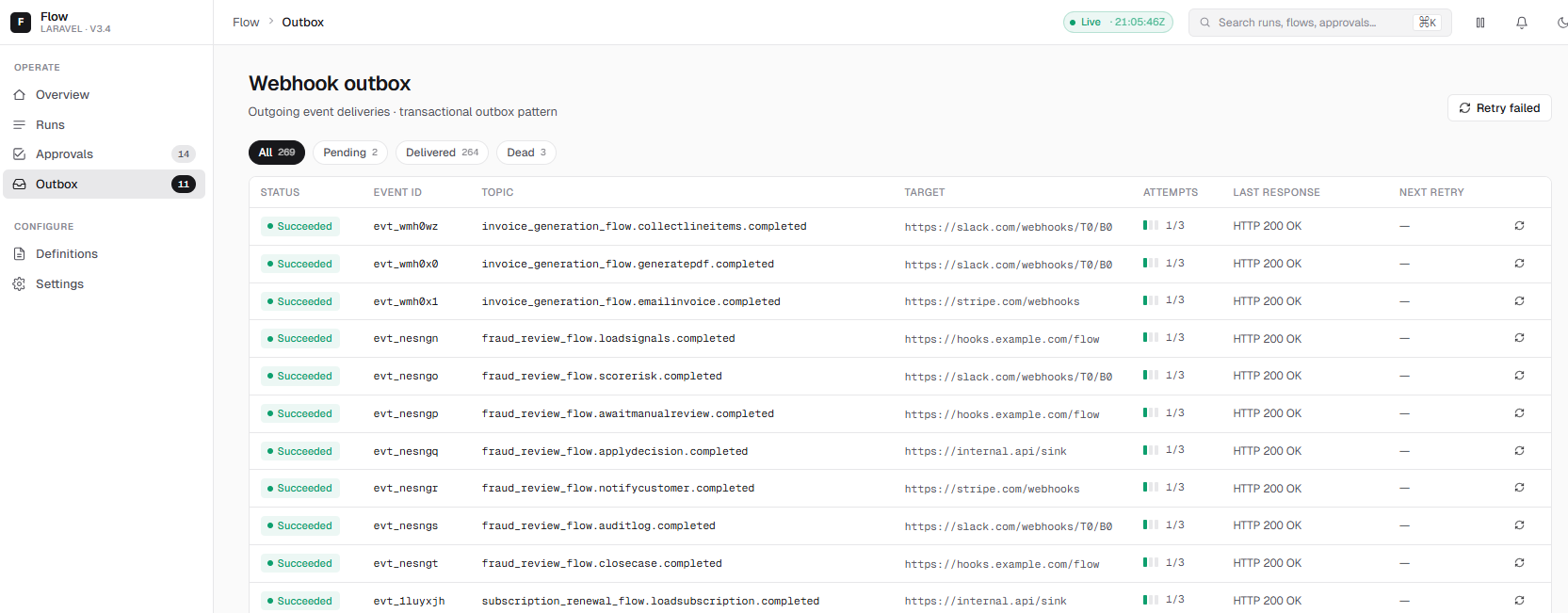Select the Pending filter tab
Image resolution: width=1568 pixels, height=613 pixels.
350,153
